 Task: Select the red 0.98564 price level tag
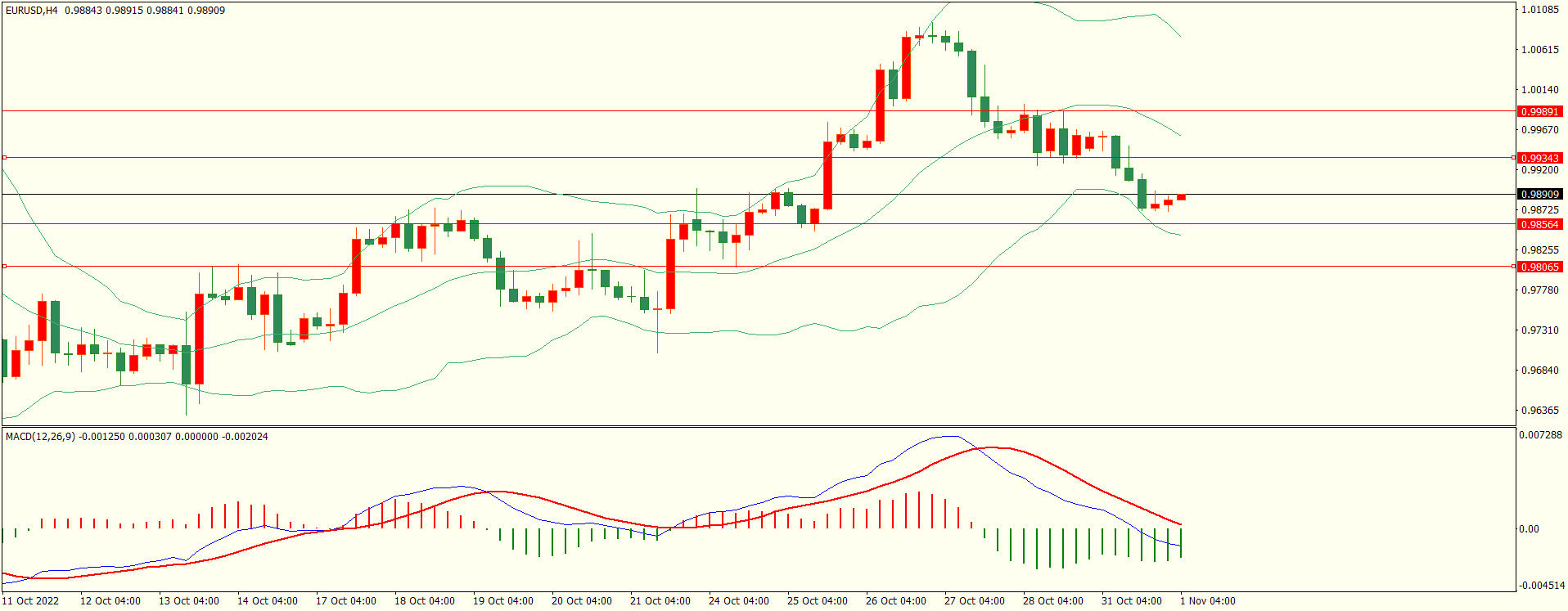(1539, 224)
